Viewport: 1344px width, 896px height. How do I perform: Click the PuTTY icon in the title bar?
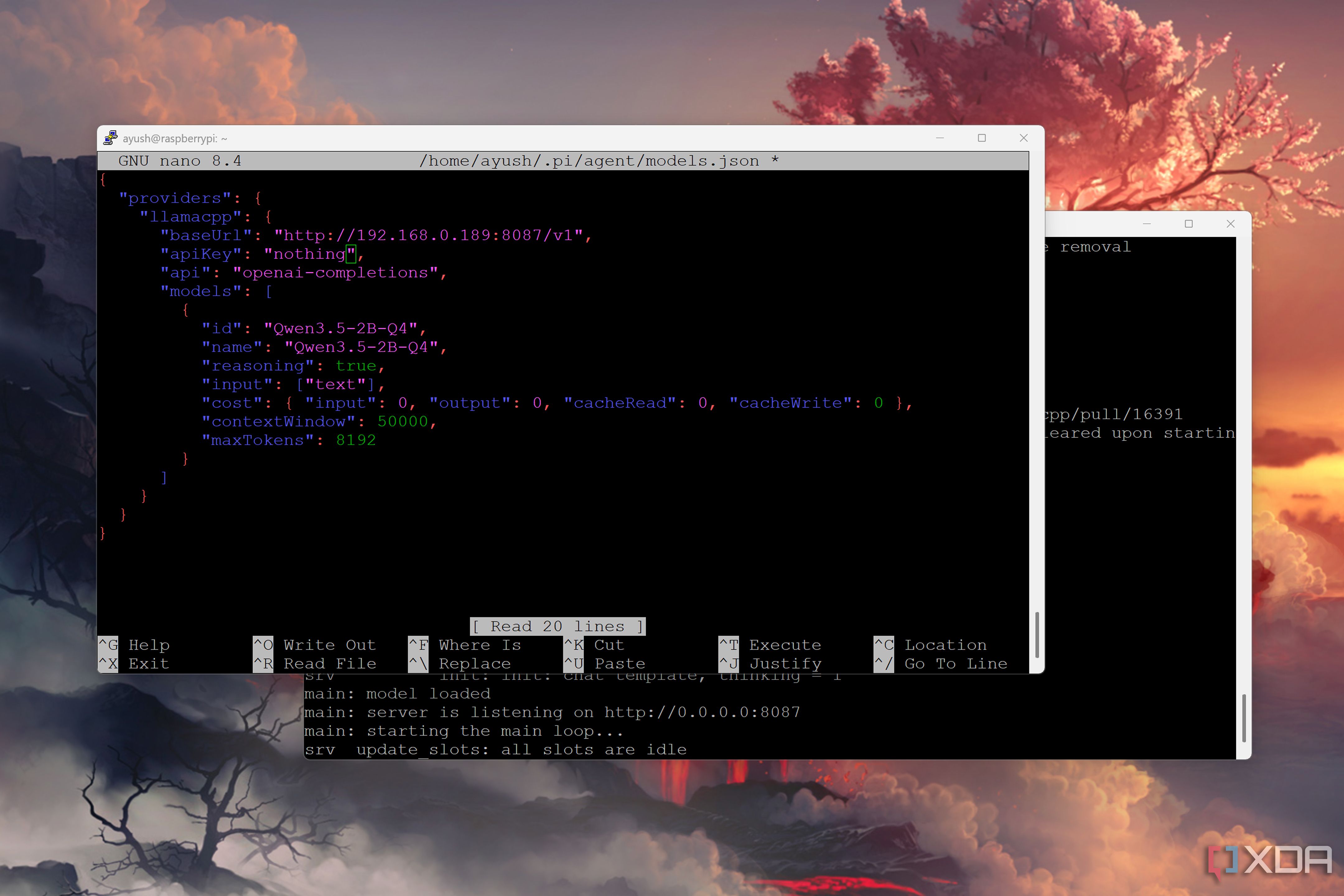[x=110, y=138]
